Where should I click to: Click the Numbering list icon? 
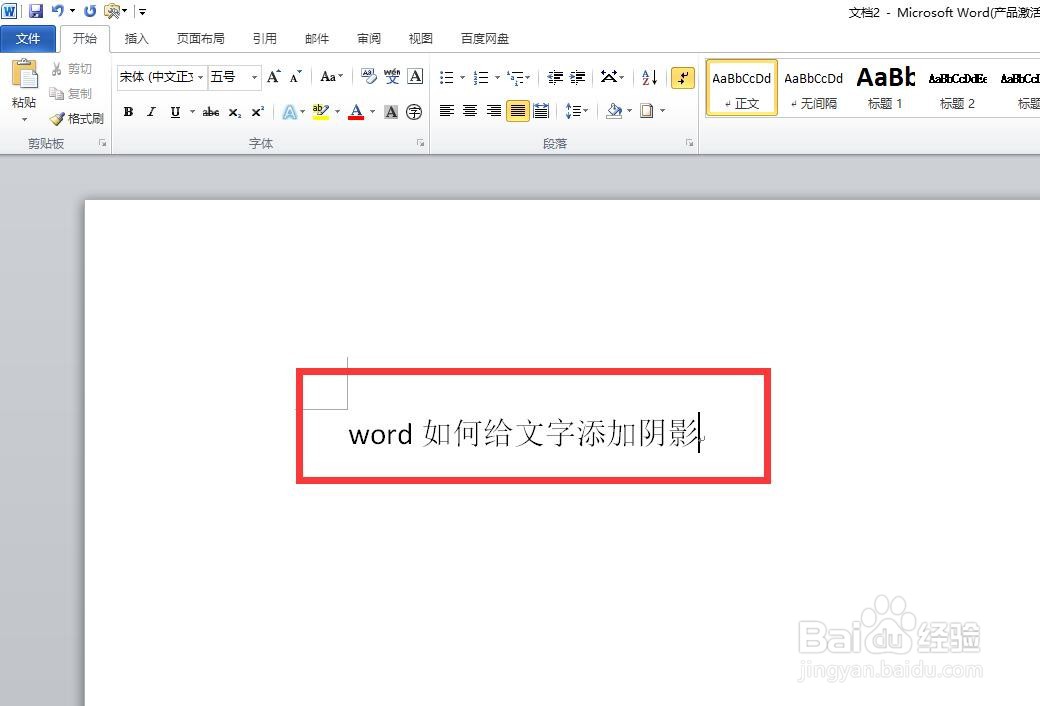coord(482,78)
